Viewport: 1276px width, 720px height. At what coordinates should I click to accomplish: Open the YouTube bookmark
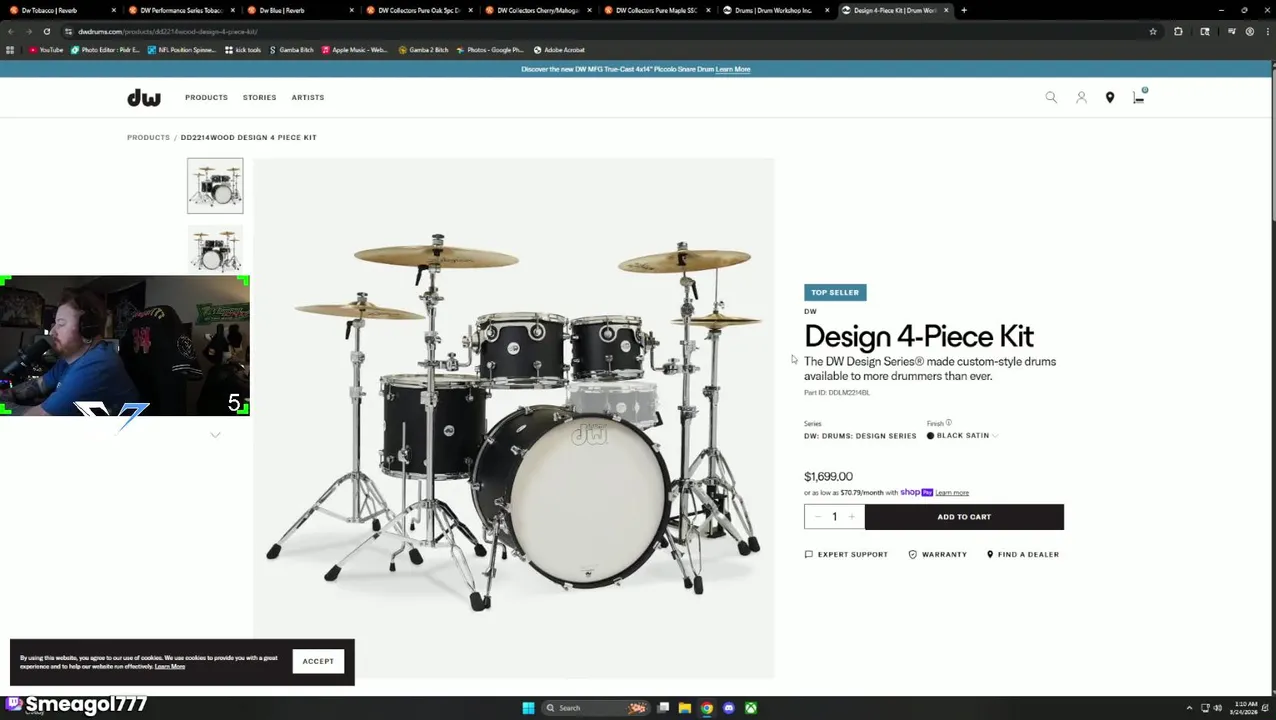[46, 50]
